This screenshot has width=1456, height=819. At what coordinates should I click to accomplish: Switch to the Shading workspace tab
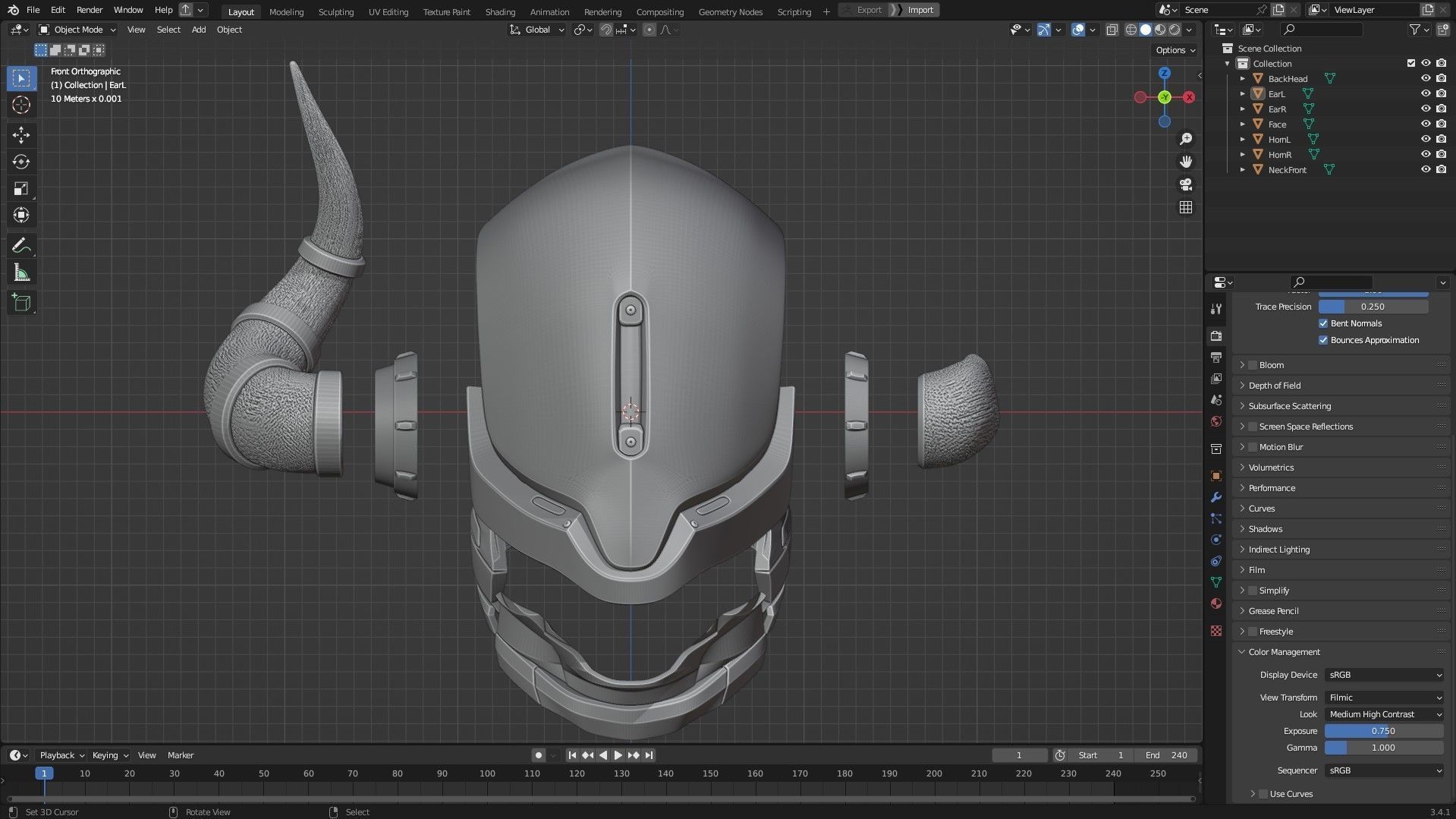[x=500, y=12]
